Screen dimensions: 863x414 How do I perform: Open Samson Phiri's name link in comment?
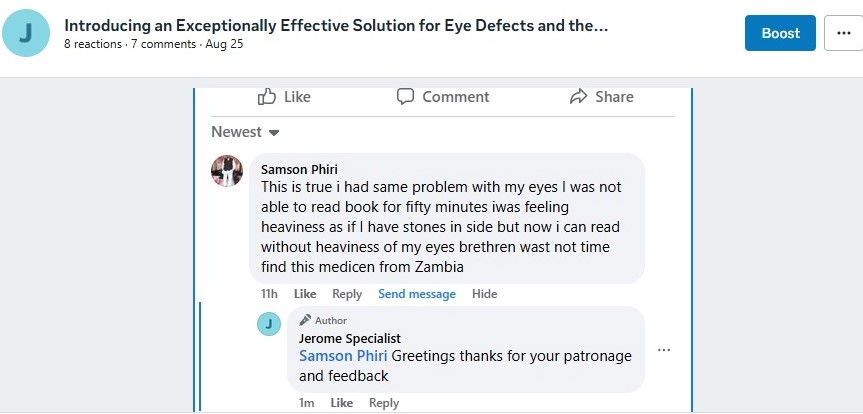(x=299, y=169)
